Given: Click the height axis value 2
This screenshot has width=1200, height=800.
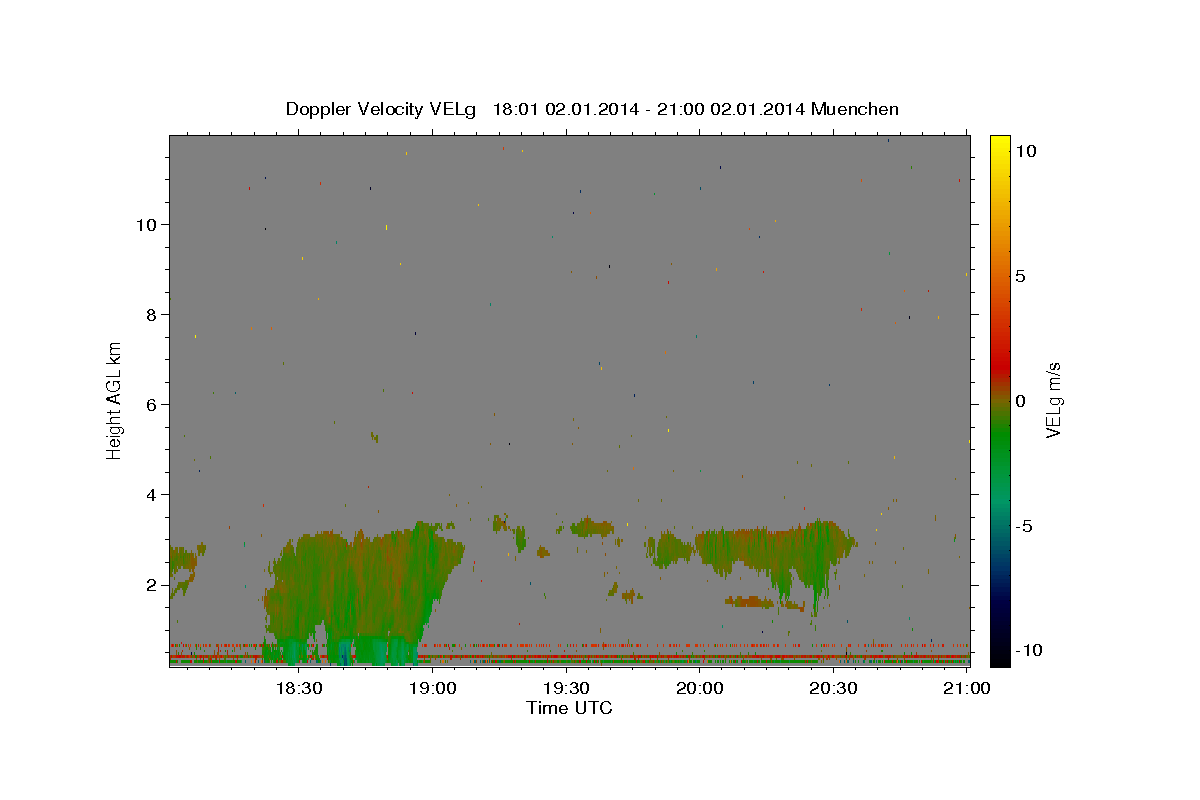Looking at the screenshot, I should [151, 585].
